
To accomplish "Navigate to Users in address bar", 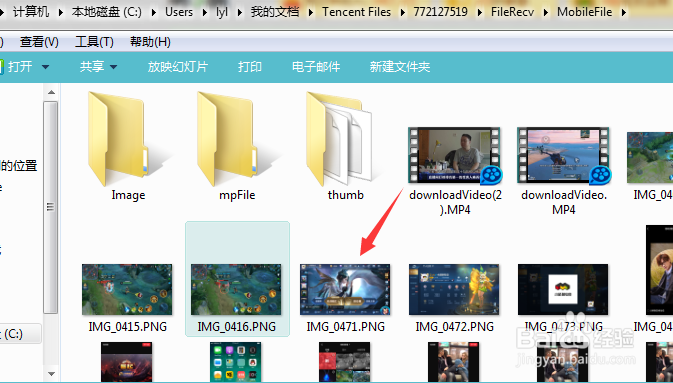I will 179,12.
